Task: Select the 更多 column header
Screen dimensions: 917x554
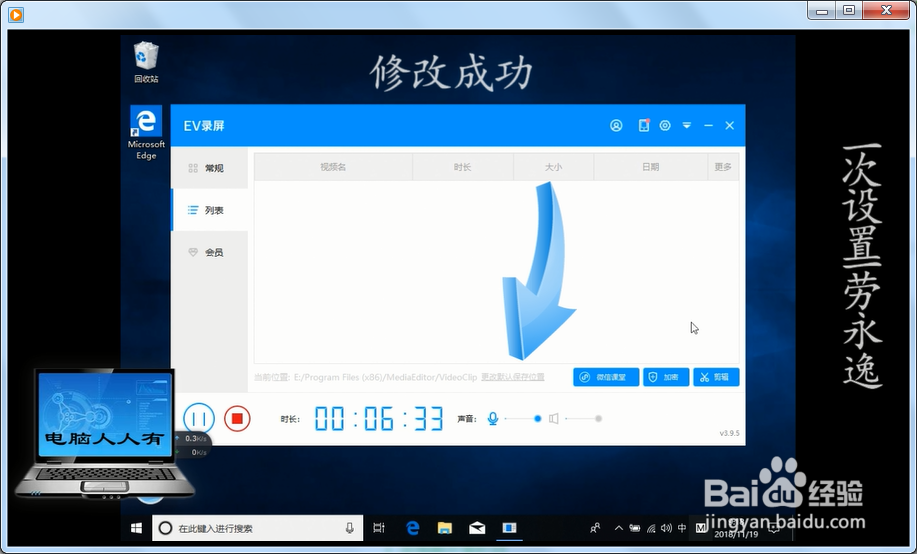Action: (x=723, y=167)
